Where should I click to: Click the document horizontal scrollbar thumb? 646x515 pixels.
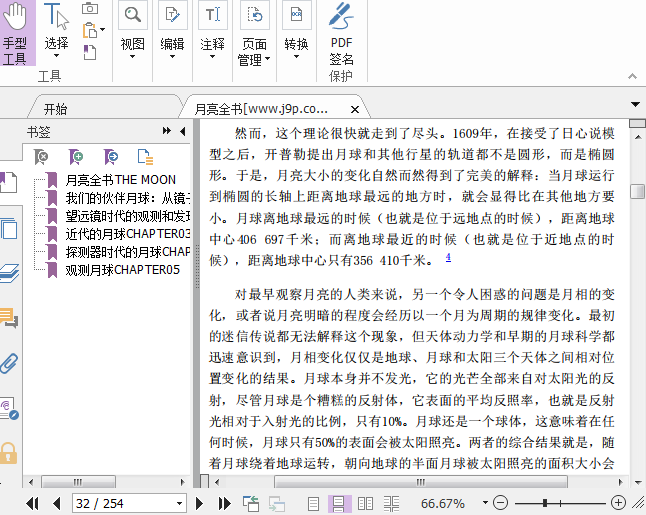(x=421, y=482)
